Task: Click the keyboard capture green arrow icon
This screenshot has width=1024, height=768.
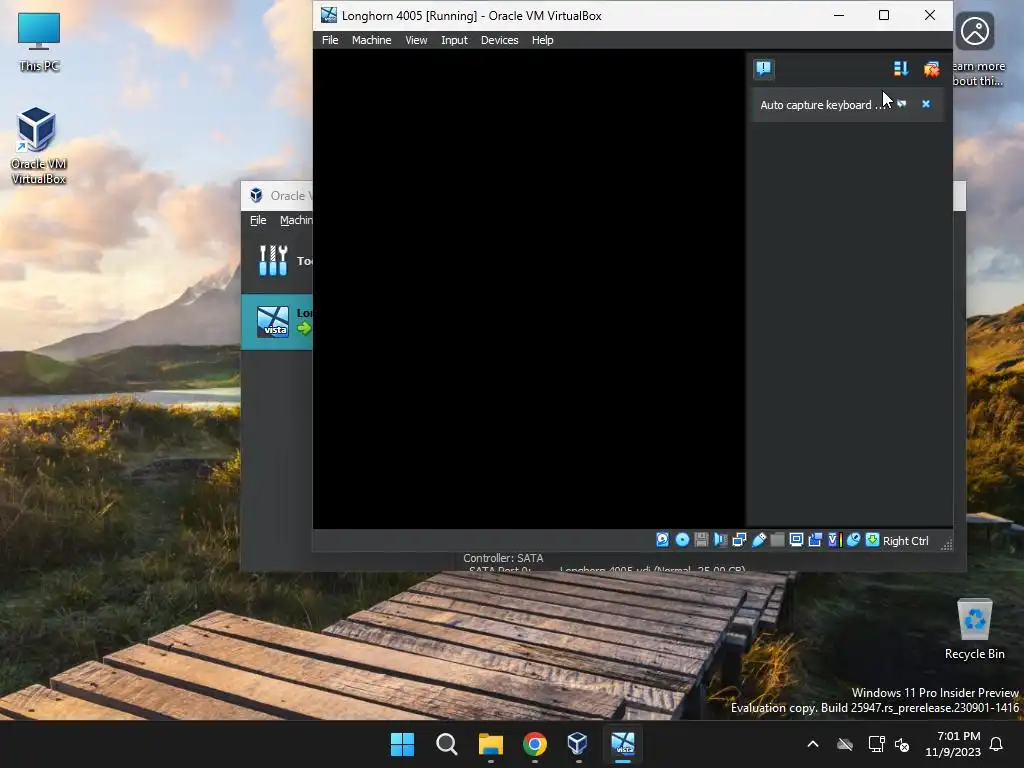Action: (872, 539)
